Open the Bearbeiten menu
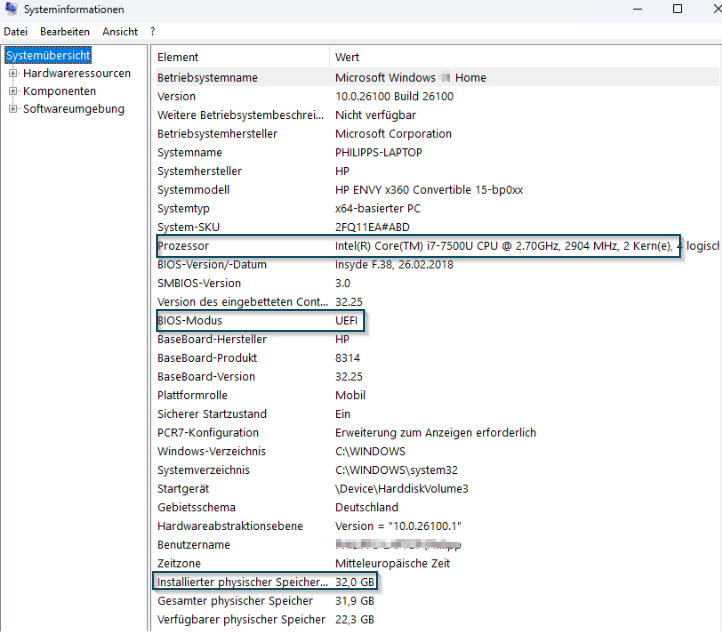The height and width of the screenshot is (632, 722). point(64,32)
